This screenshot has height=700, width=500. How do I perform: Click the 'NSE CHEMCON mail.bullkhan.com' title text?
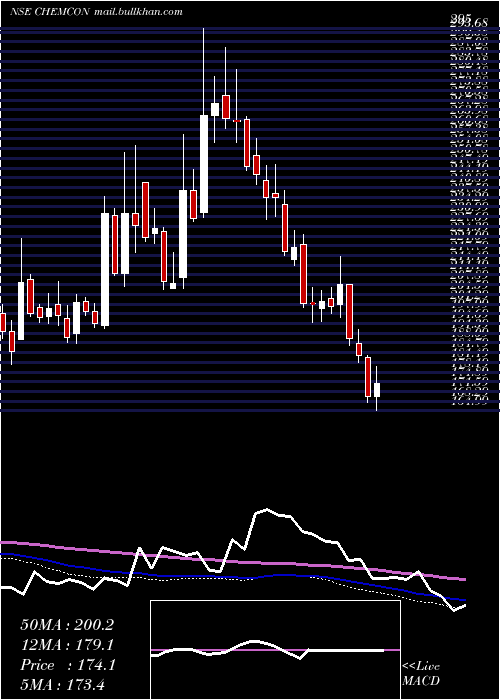tap(96, 12)
